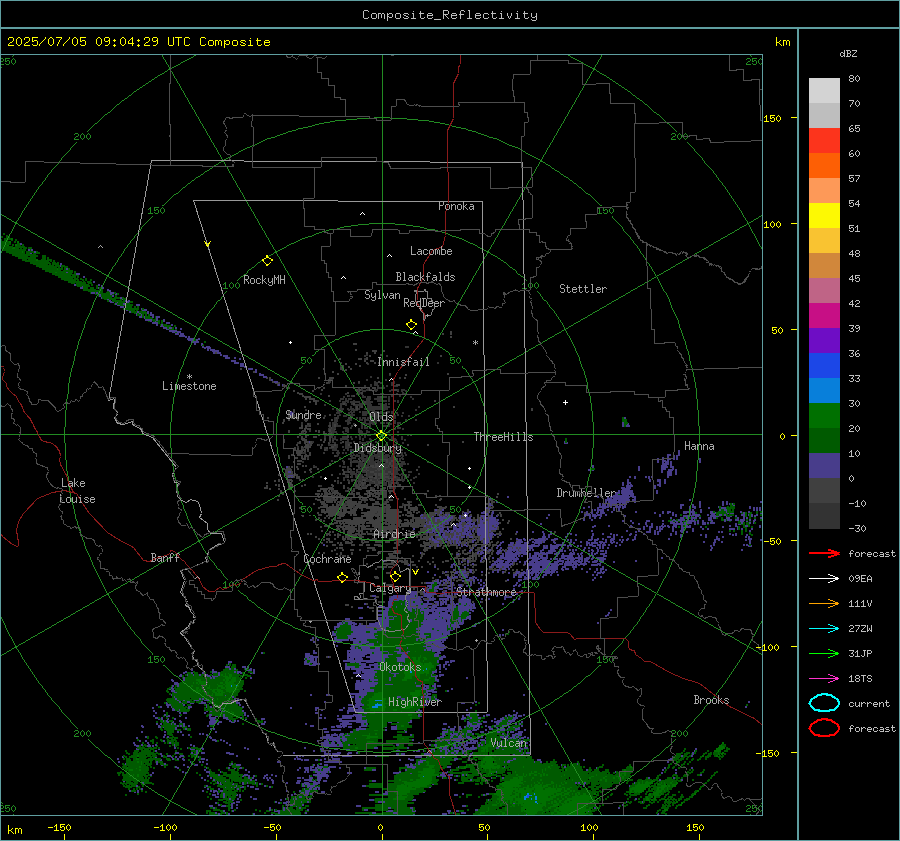Click the orange 111V arrow icon
Image resolution: width=900 pixels, height=841 pixels.
click(824, 603)
